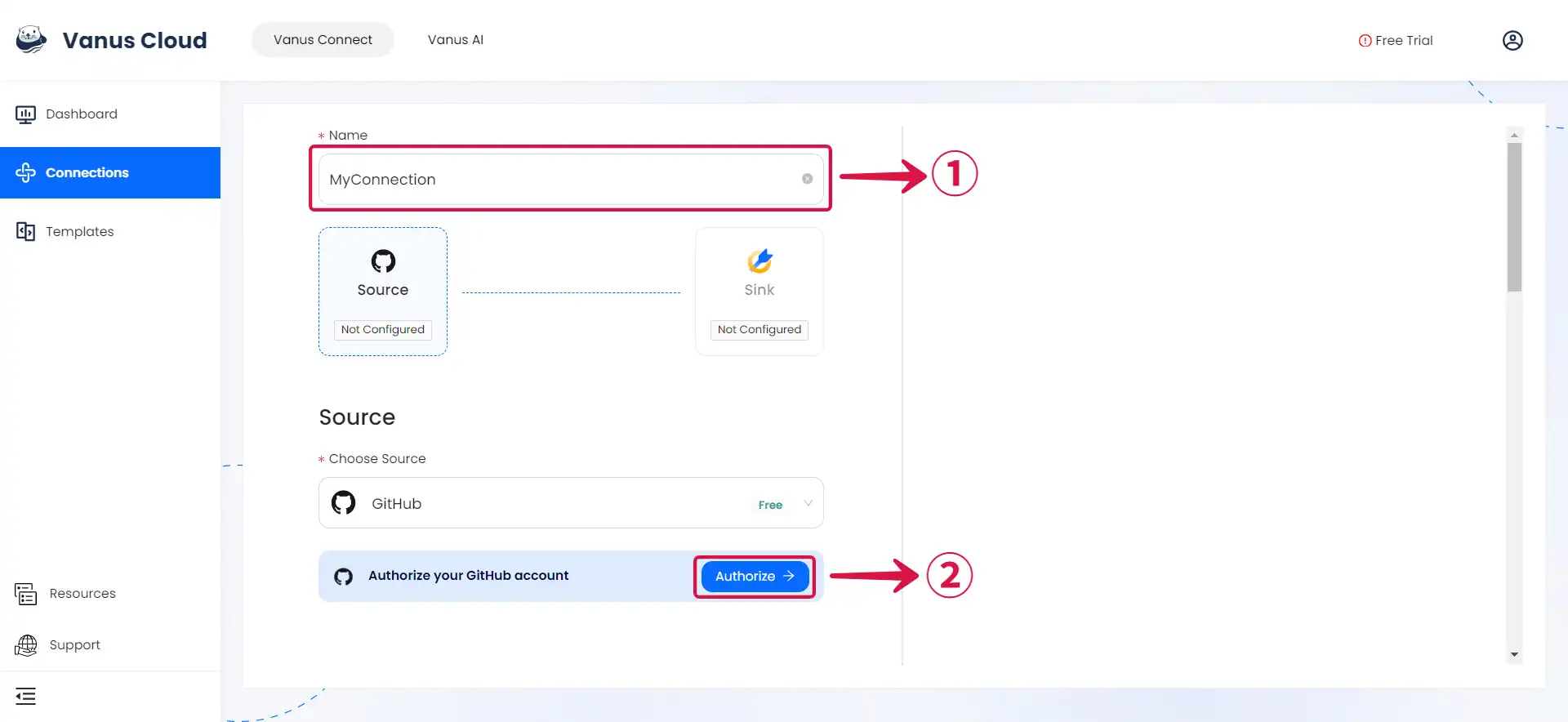This screenshot has width=1568, height=722.
Task: Clear the Name field with the x icon
Action: 807,179
